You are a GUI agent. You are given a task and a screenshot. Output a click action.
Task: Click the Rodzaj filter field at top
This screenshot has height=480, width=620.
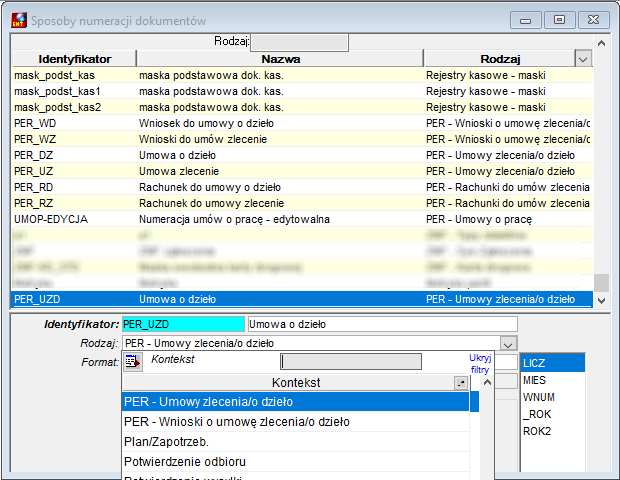pos(299,42)
